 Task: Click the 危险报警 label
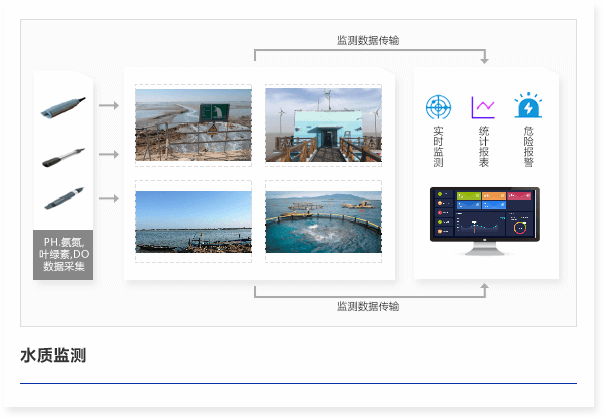[x=527, y=146]
